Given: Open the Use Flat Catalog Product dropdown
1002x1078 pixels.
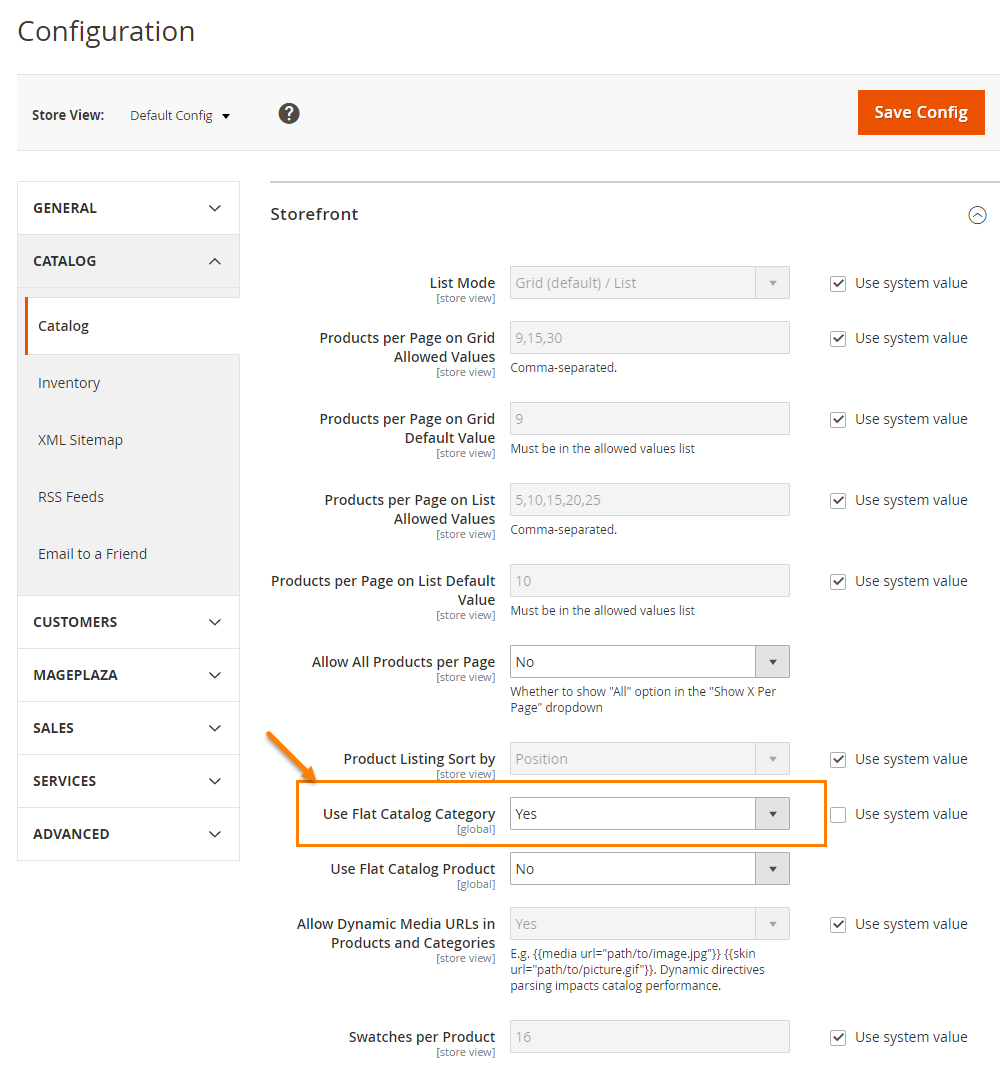Looking at the screenshot, I should 773,868.
